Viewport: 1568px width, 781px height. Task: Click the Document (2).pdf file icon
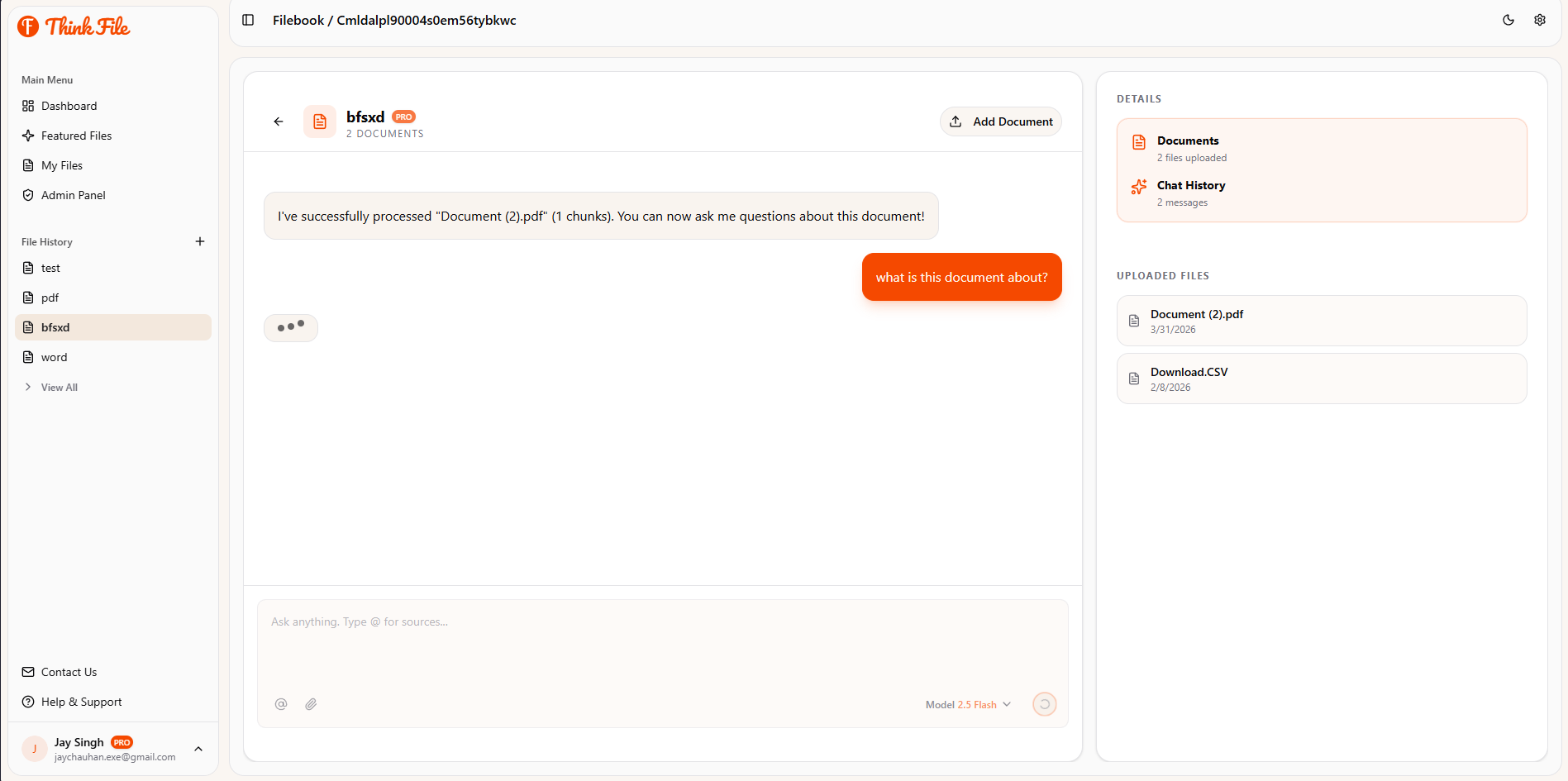(1134, 321)
